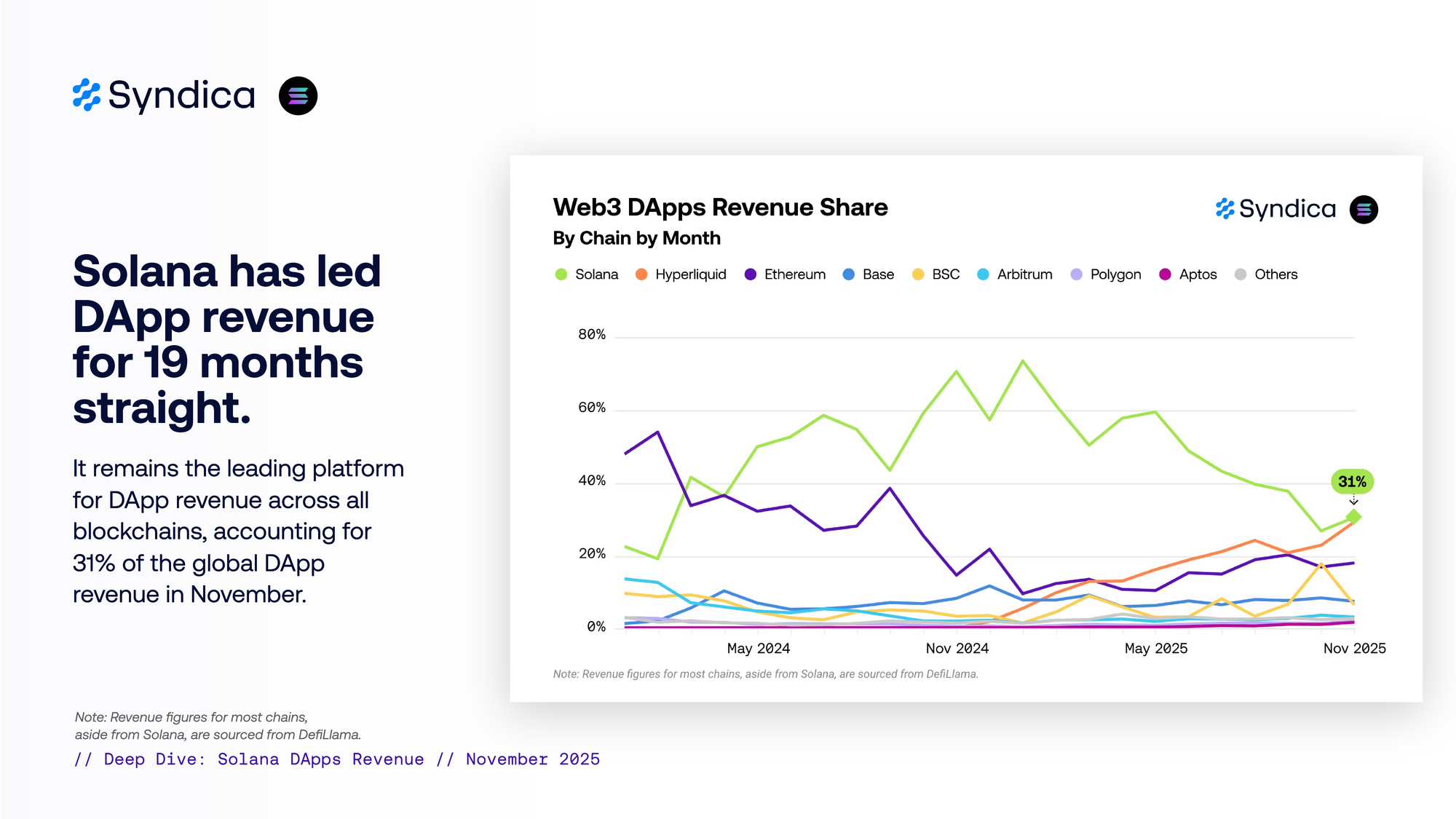Click the 31% green callout badge

click(1352, 481)
